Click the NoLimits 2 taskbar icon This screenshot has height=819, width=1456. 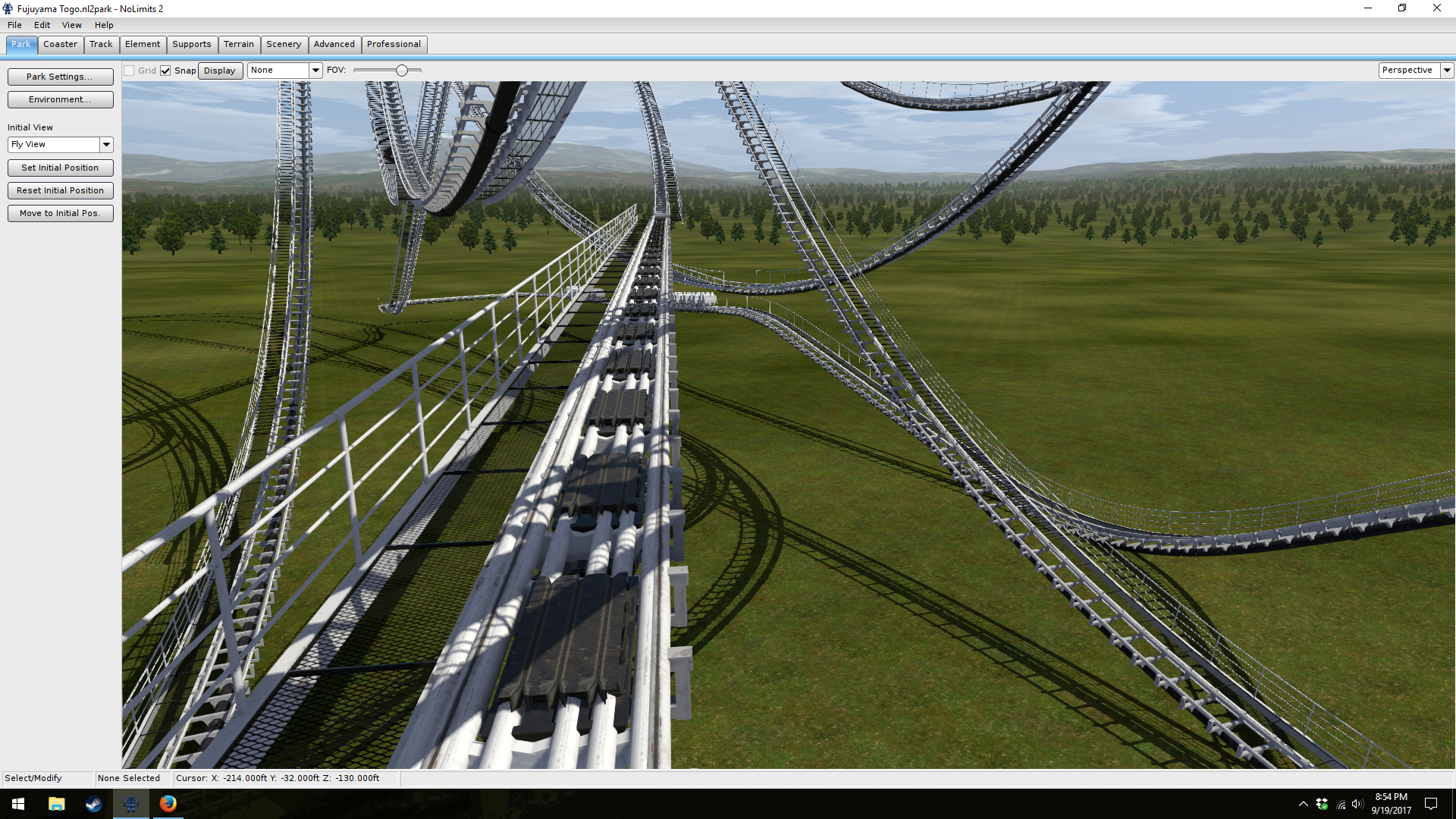coord(131,804)
